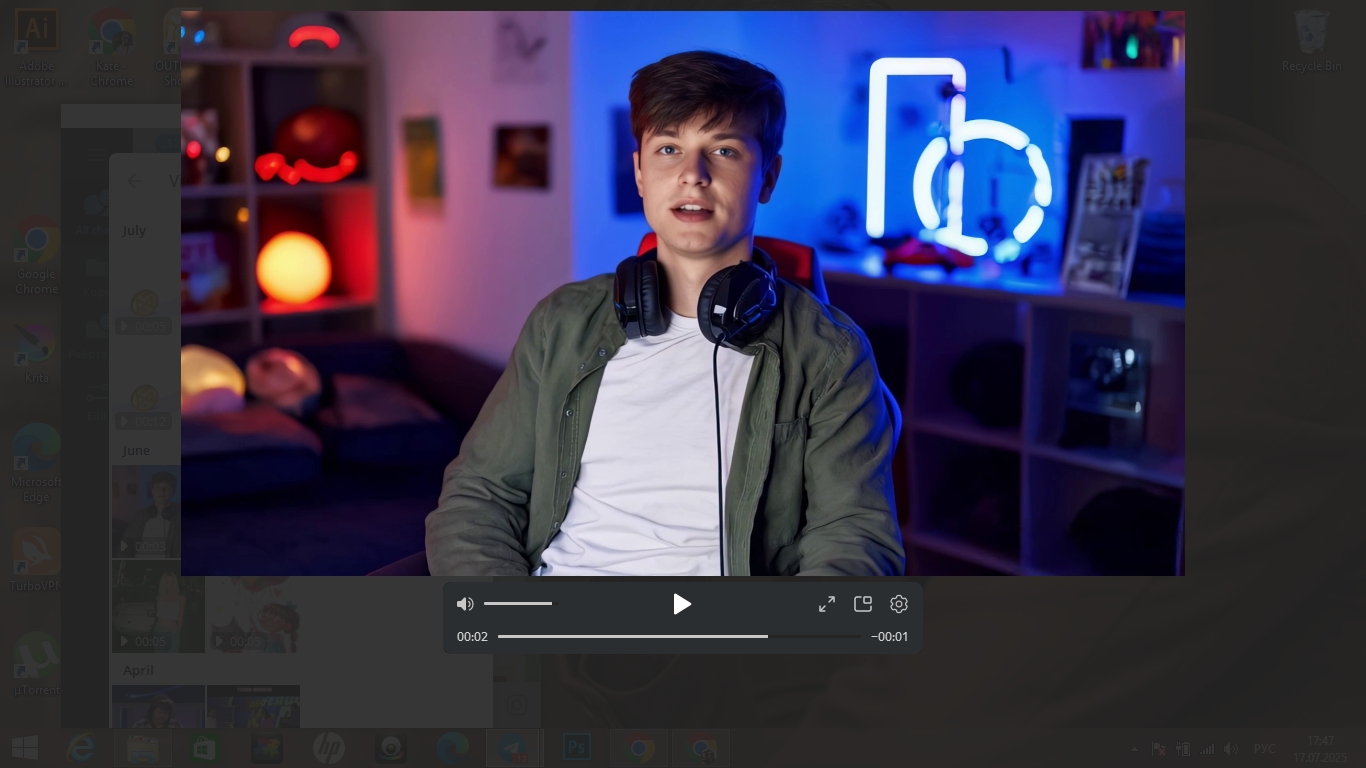Open the Microsoft Edge desktop shortcut
This screenshot has width=1366, height=768.
pos(36,463)
